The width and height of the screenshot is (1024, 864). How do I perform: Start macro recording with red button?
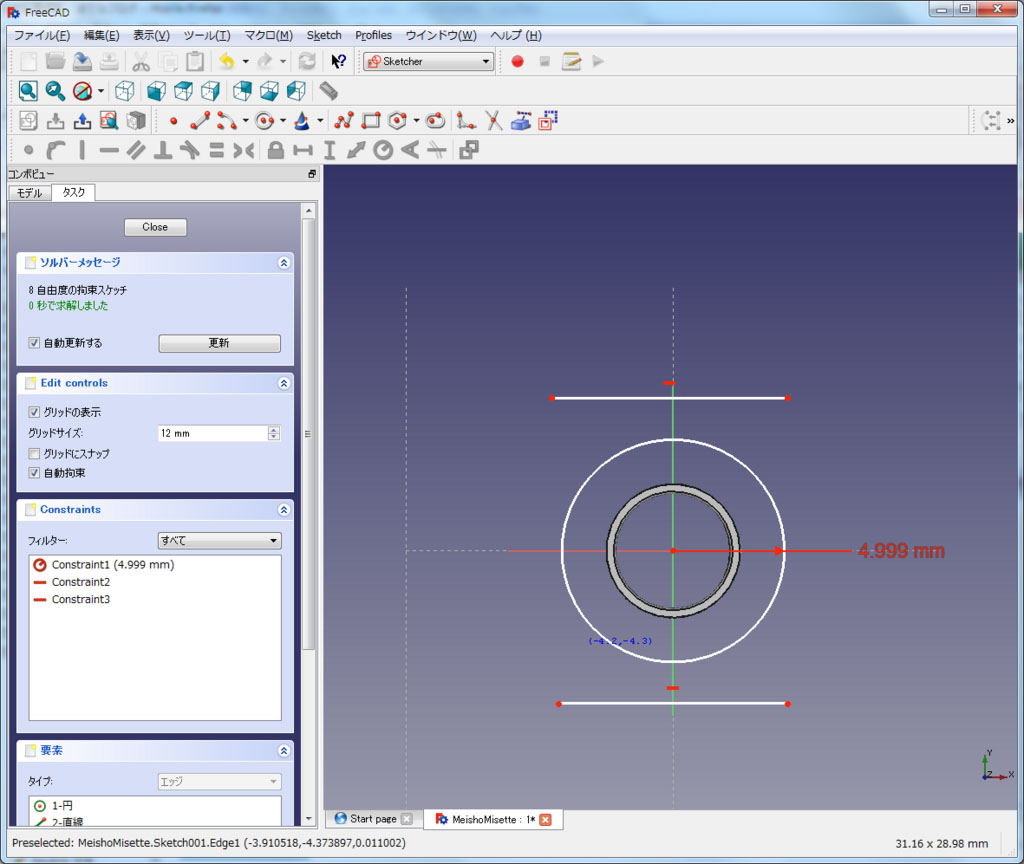click(x=517, y=62)
